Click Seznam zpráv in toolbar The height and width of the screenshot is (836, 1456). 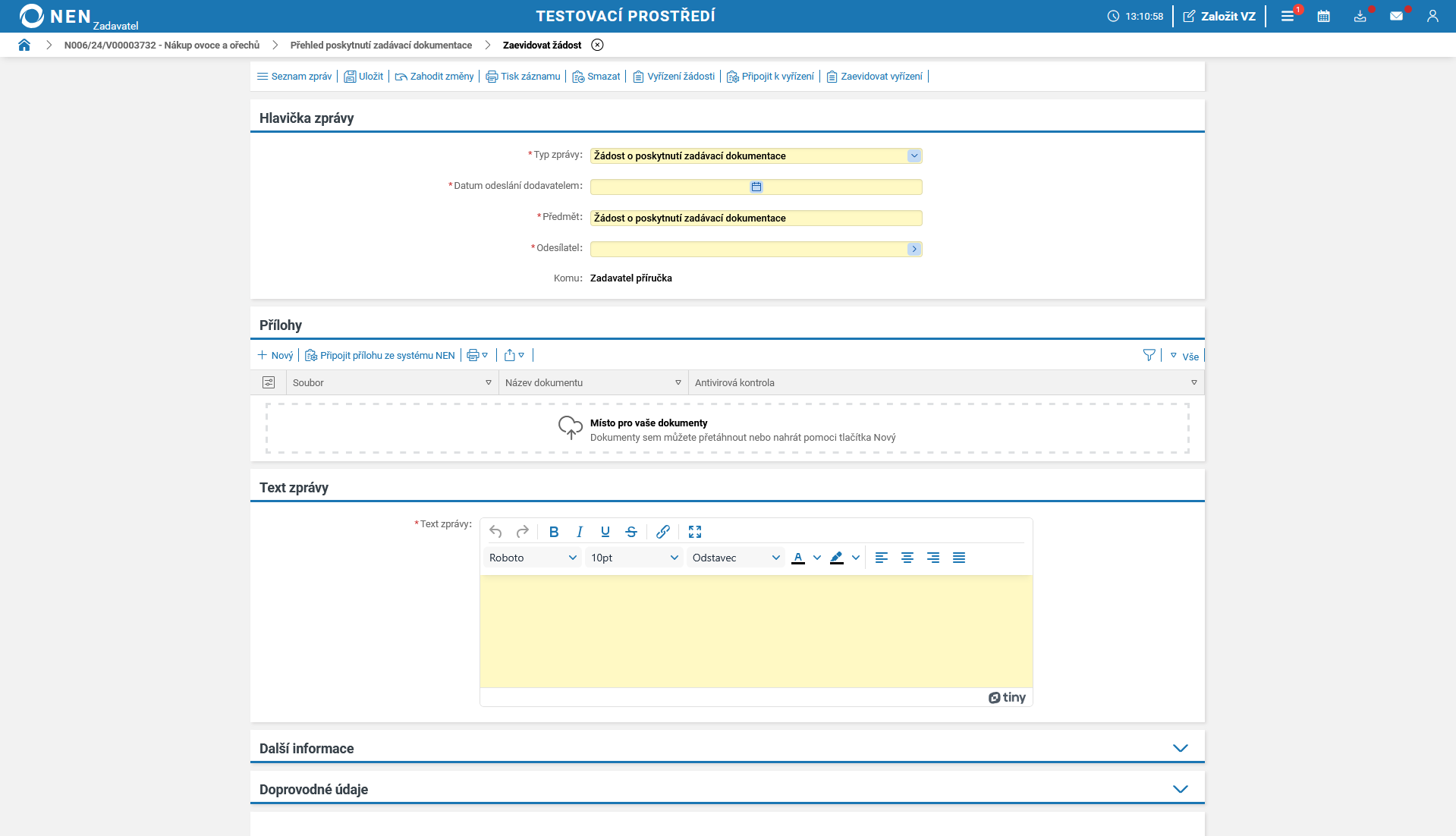(x=294, y=76)
